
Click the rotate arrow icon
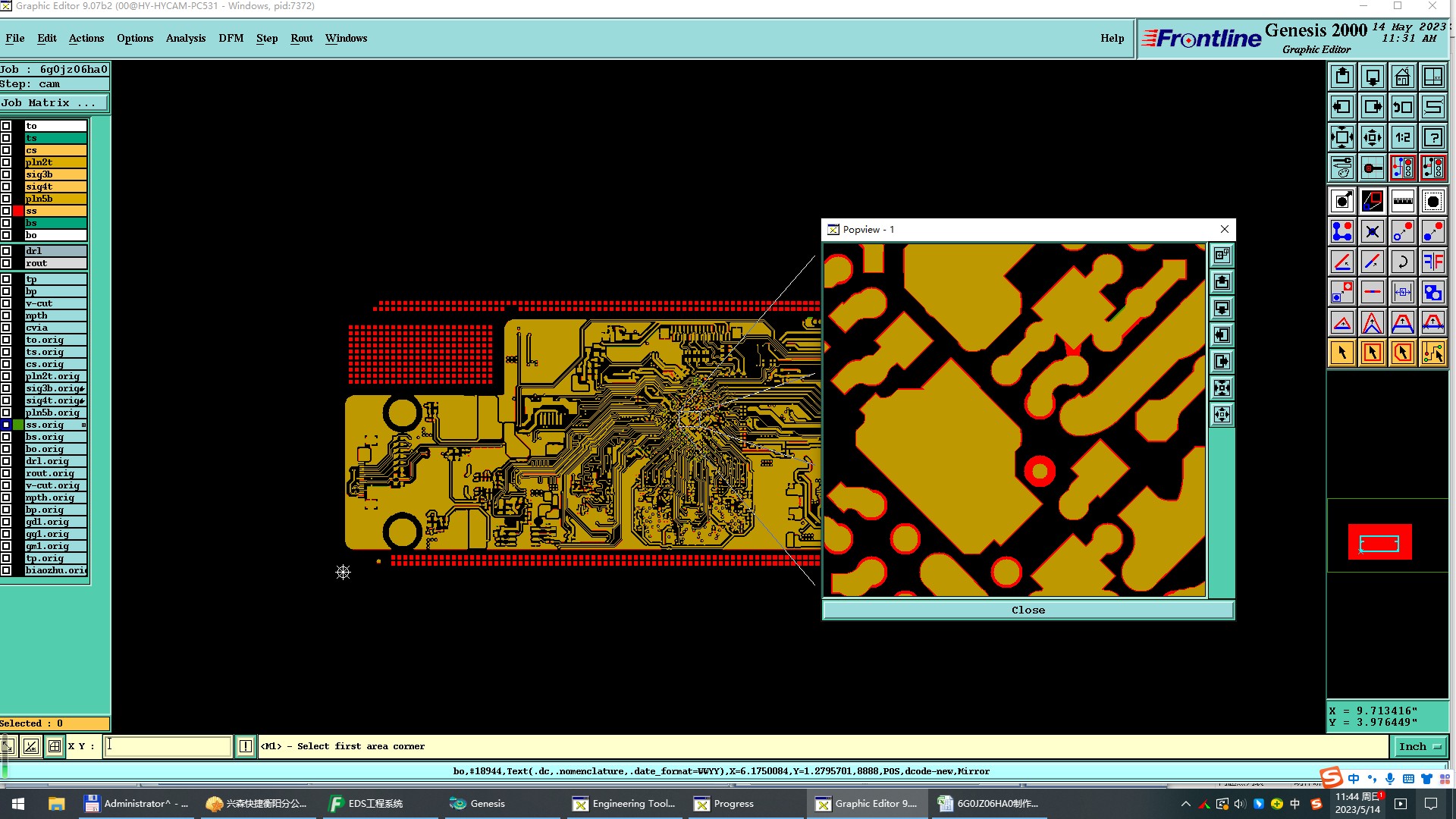(1403, 262)
